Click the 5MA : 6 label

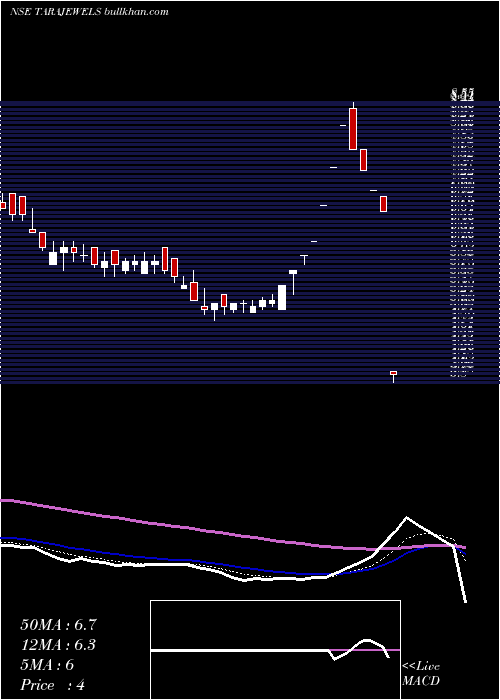(47, 665)
